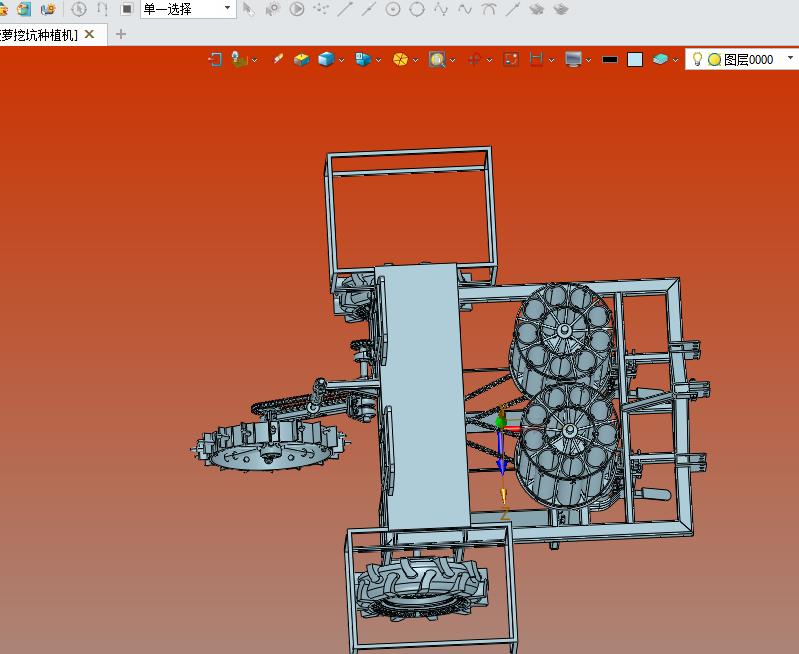Image resolution: width=799 pixels, height=654 pixels.
Task: Click the lamp scene icon in view toolbar
Action: coord(238,60)
